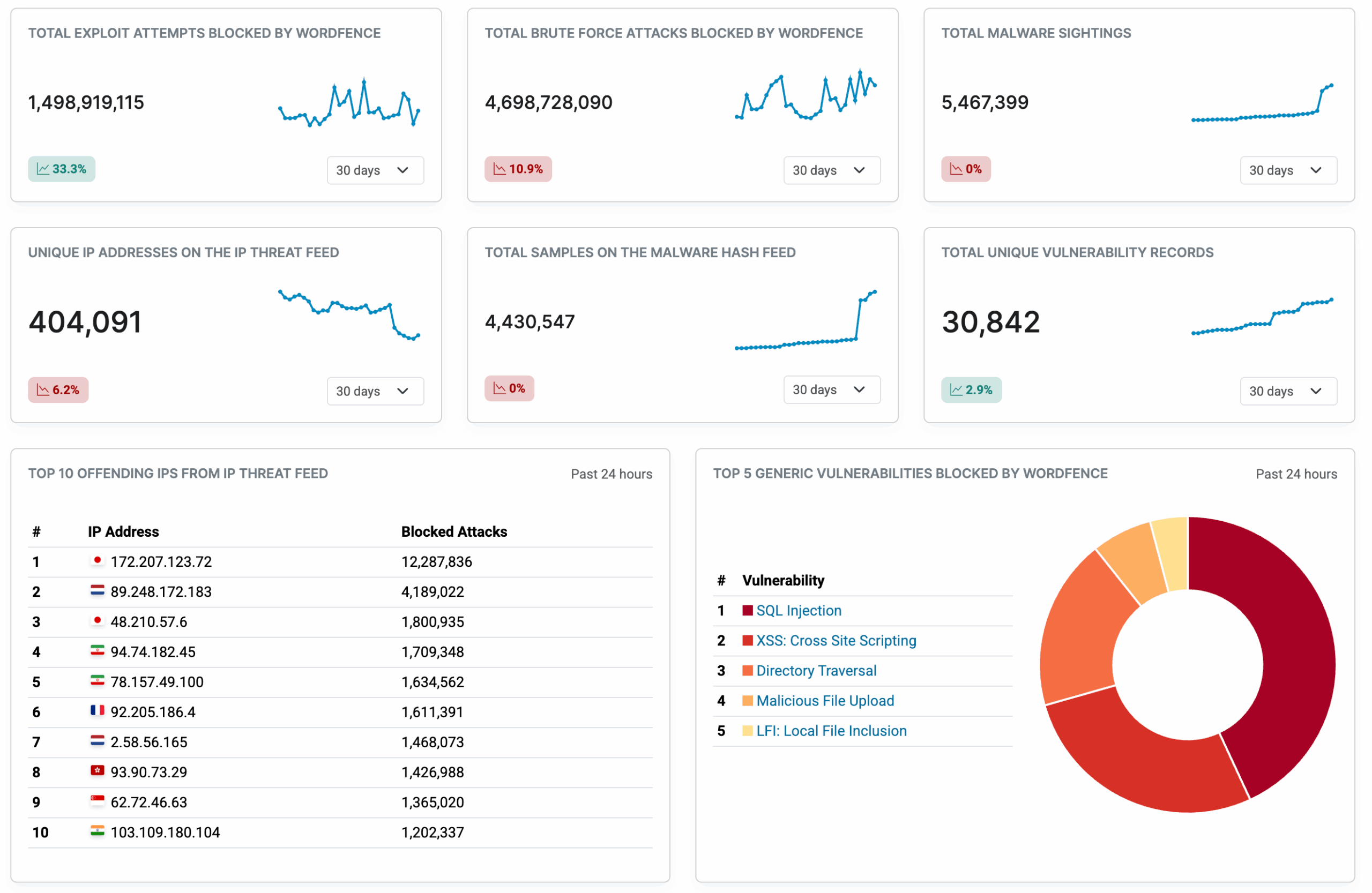Click the yellow LFI legend swatch

click(x=748, y=731)
